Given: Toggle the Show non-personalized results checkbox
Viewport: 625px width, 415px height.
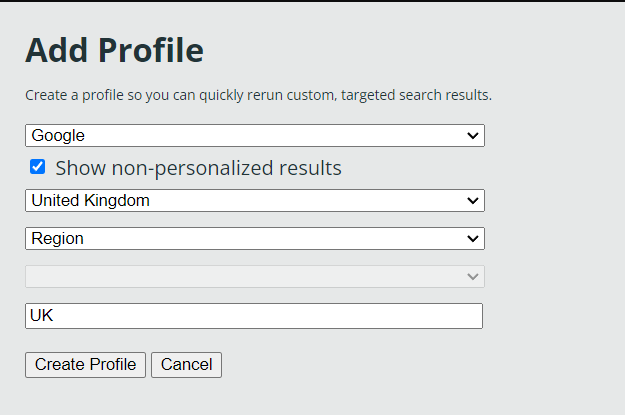Looking at the screenshot, I should 38,167.
